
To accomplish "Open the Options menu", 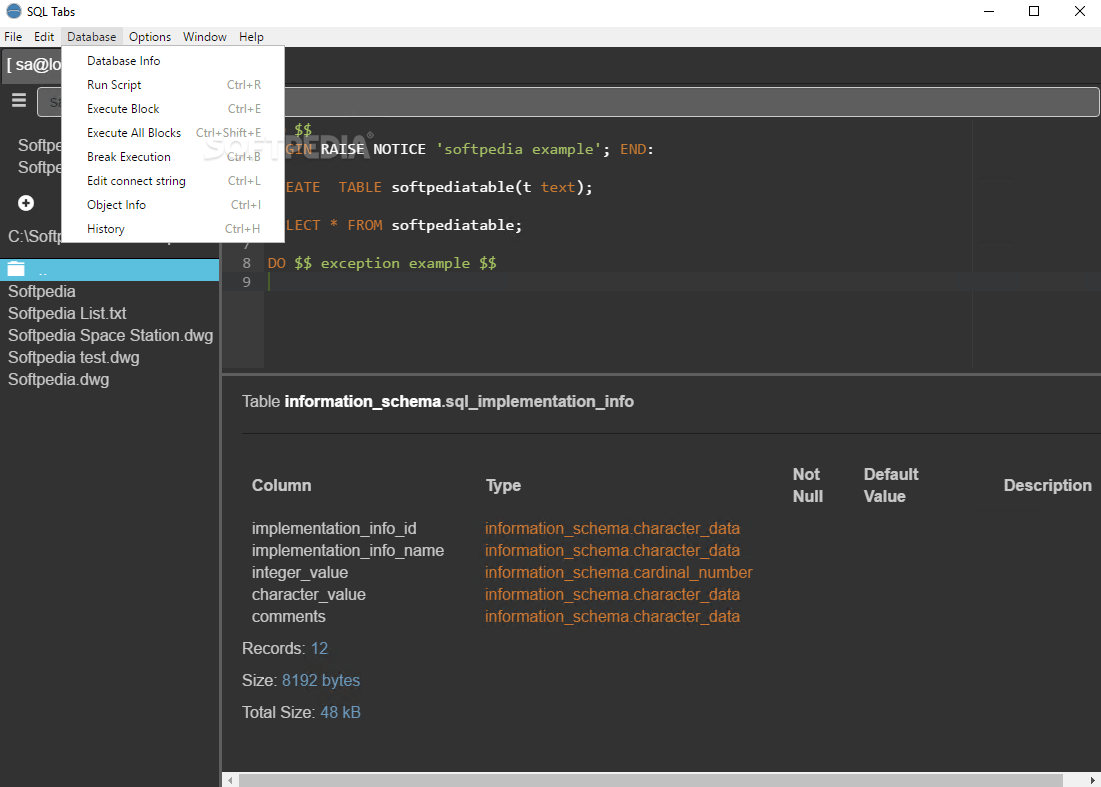I will 150,37.
